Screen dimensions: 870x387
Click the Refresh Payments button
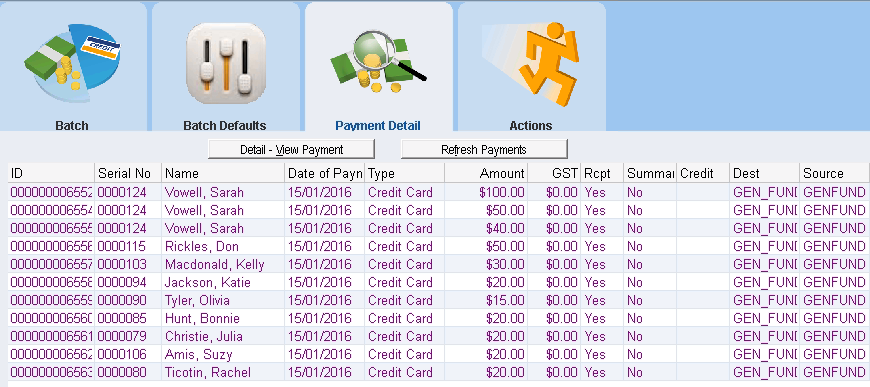(x=484, y=149)
